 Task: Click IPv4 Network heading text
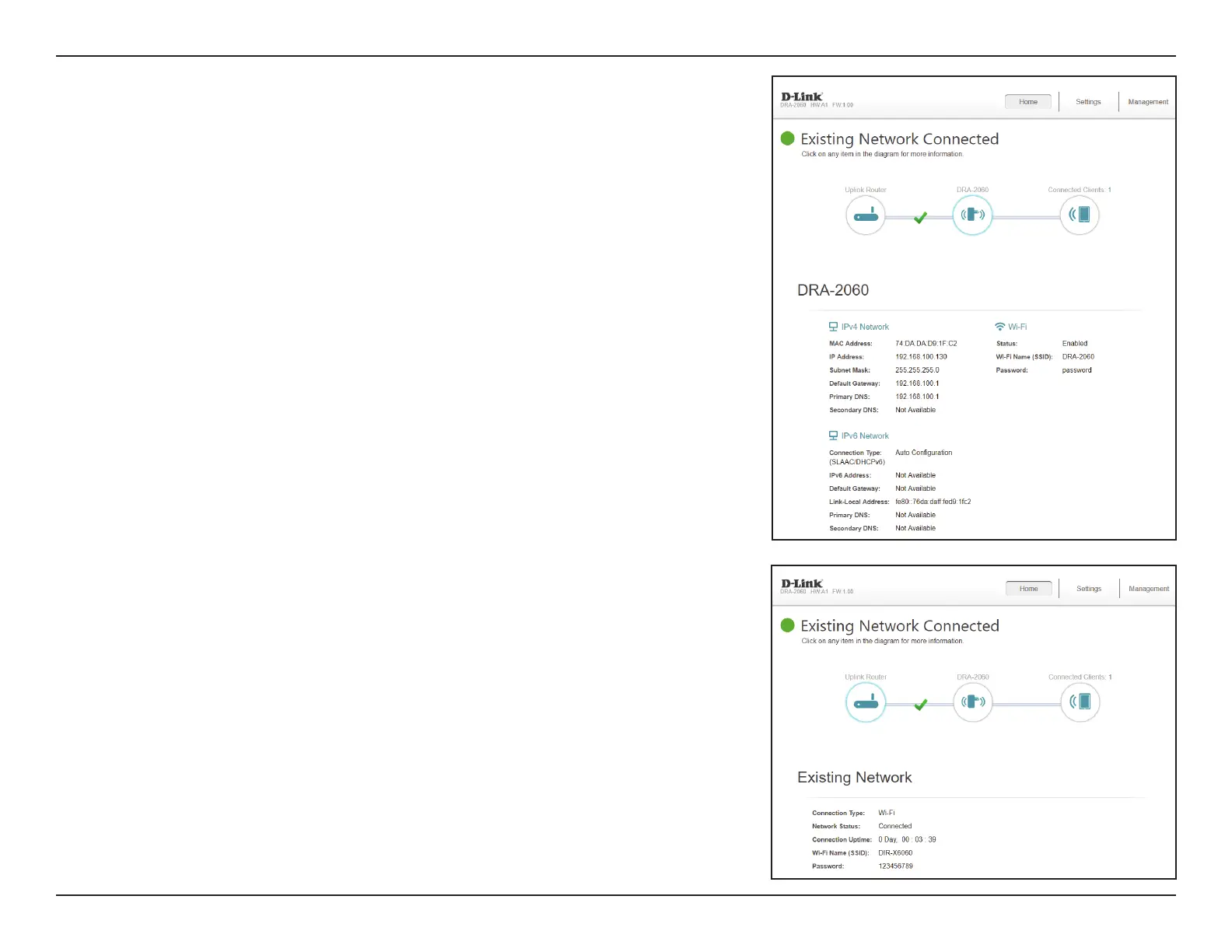click(865, 327)
